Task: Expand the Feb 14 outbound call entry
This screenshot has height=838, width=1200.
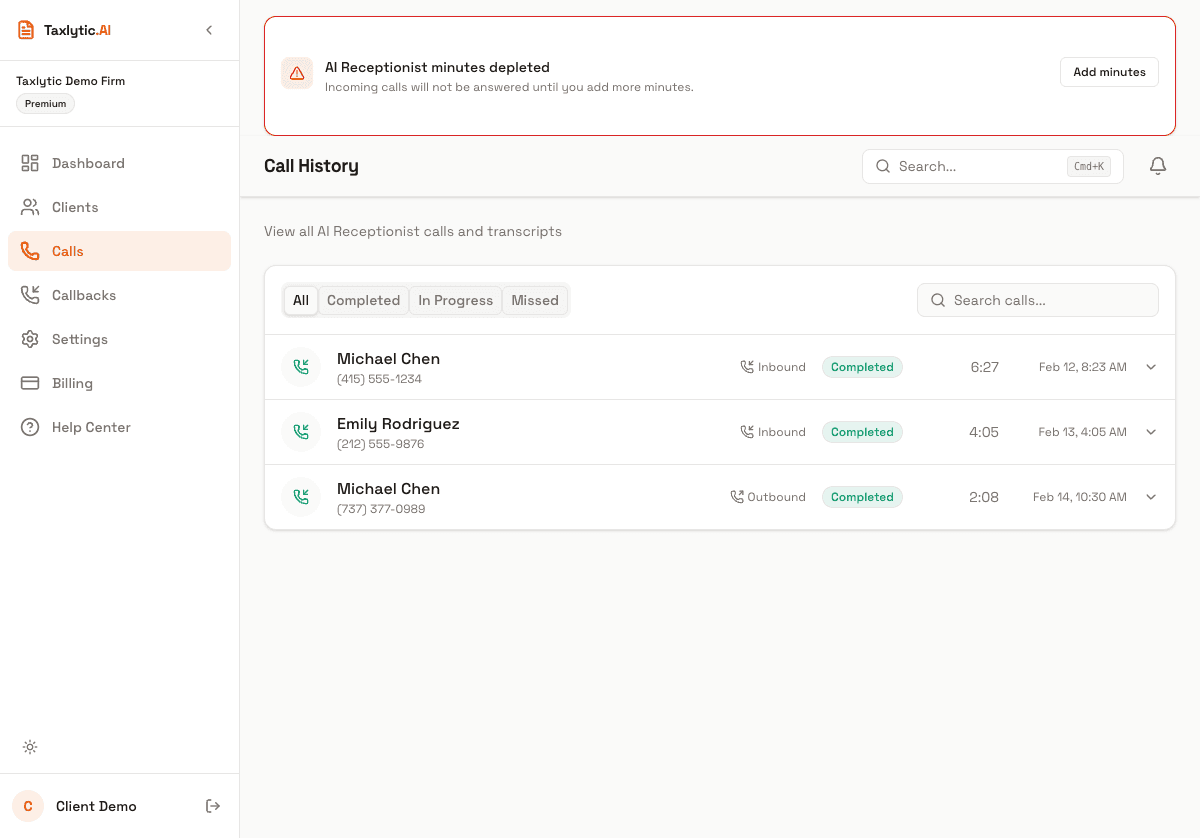Action: 1150,497
